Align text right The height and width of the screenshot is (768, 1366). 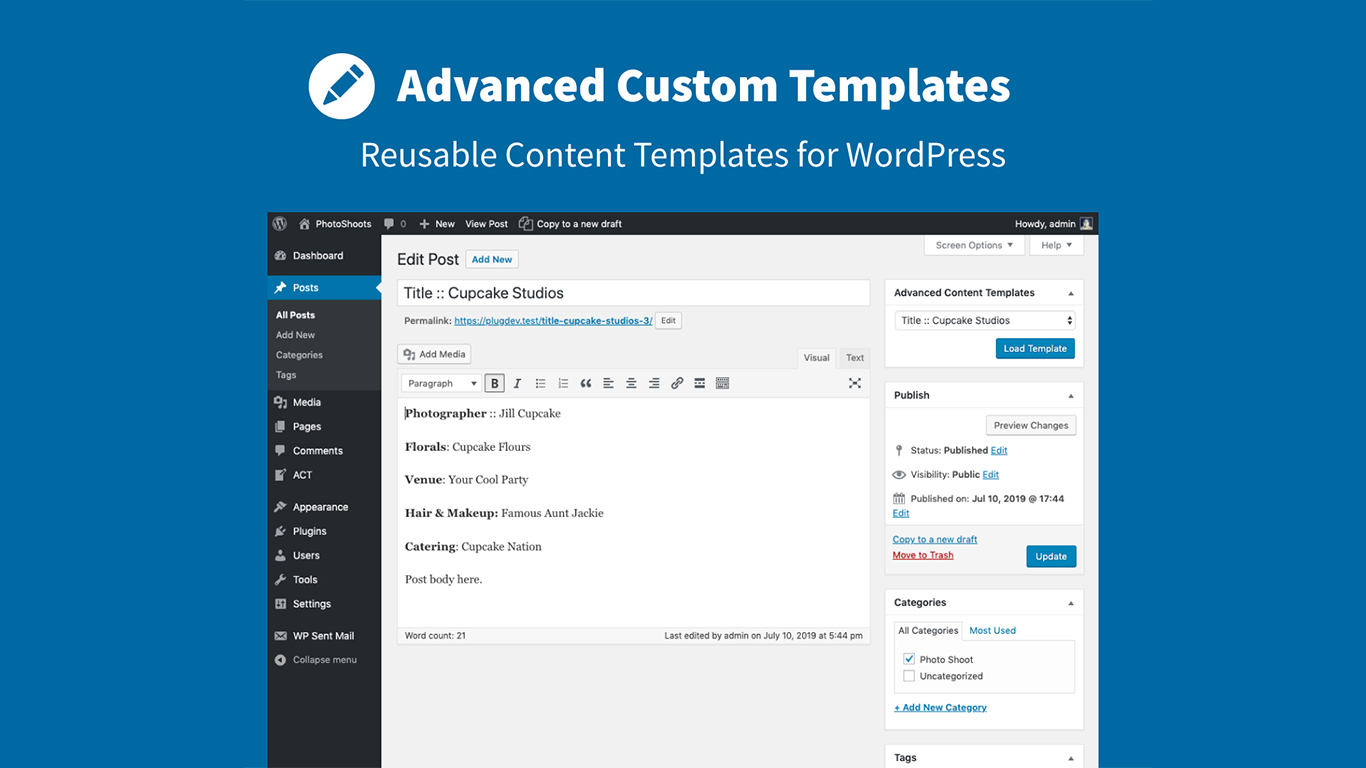point(654,383)
